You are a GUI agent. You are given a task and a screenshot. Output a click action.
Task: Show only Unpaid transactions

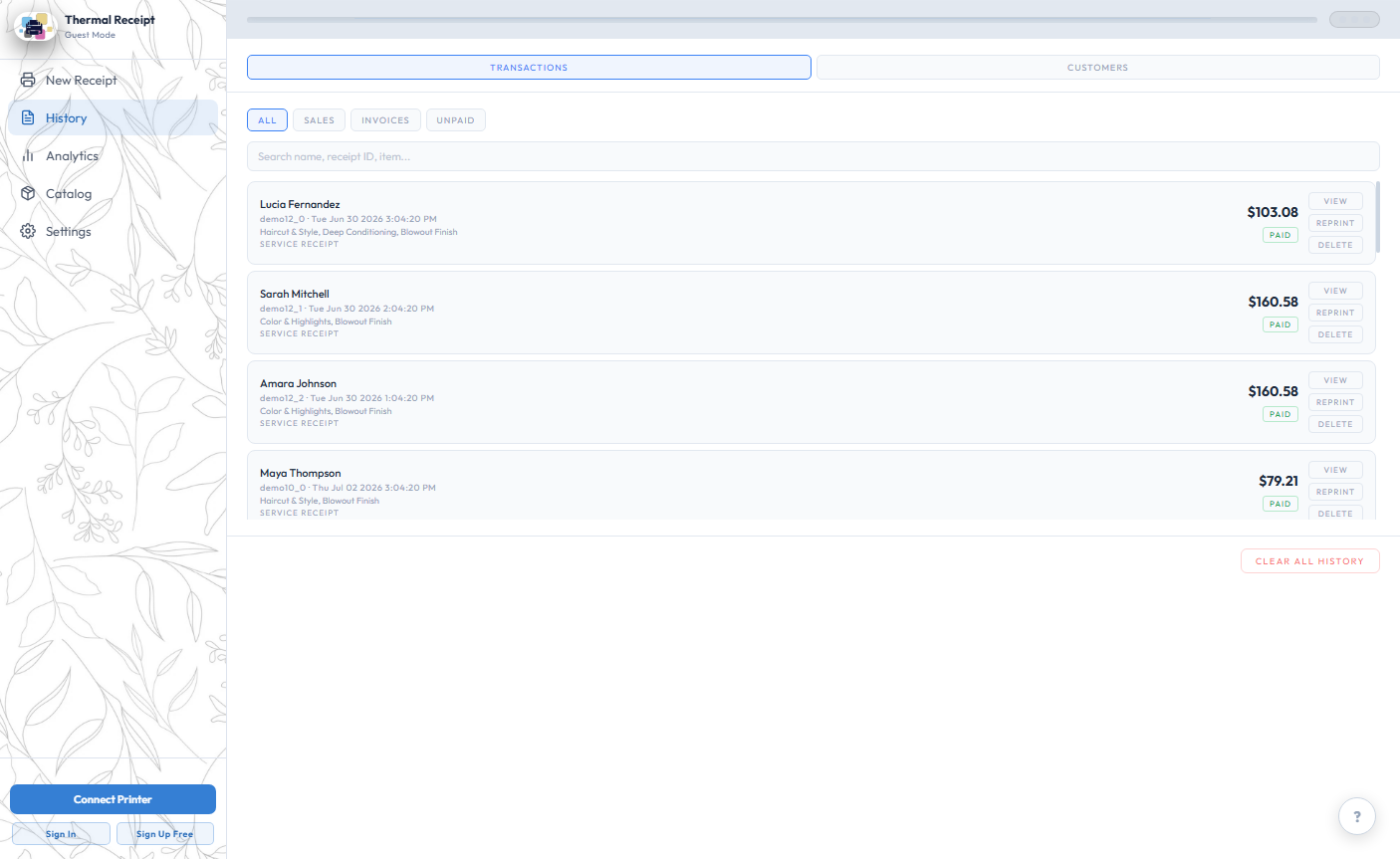click(455, 119)
